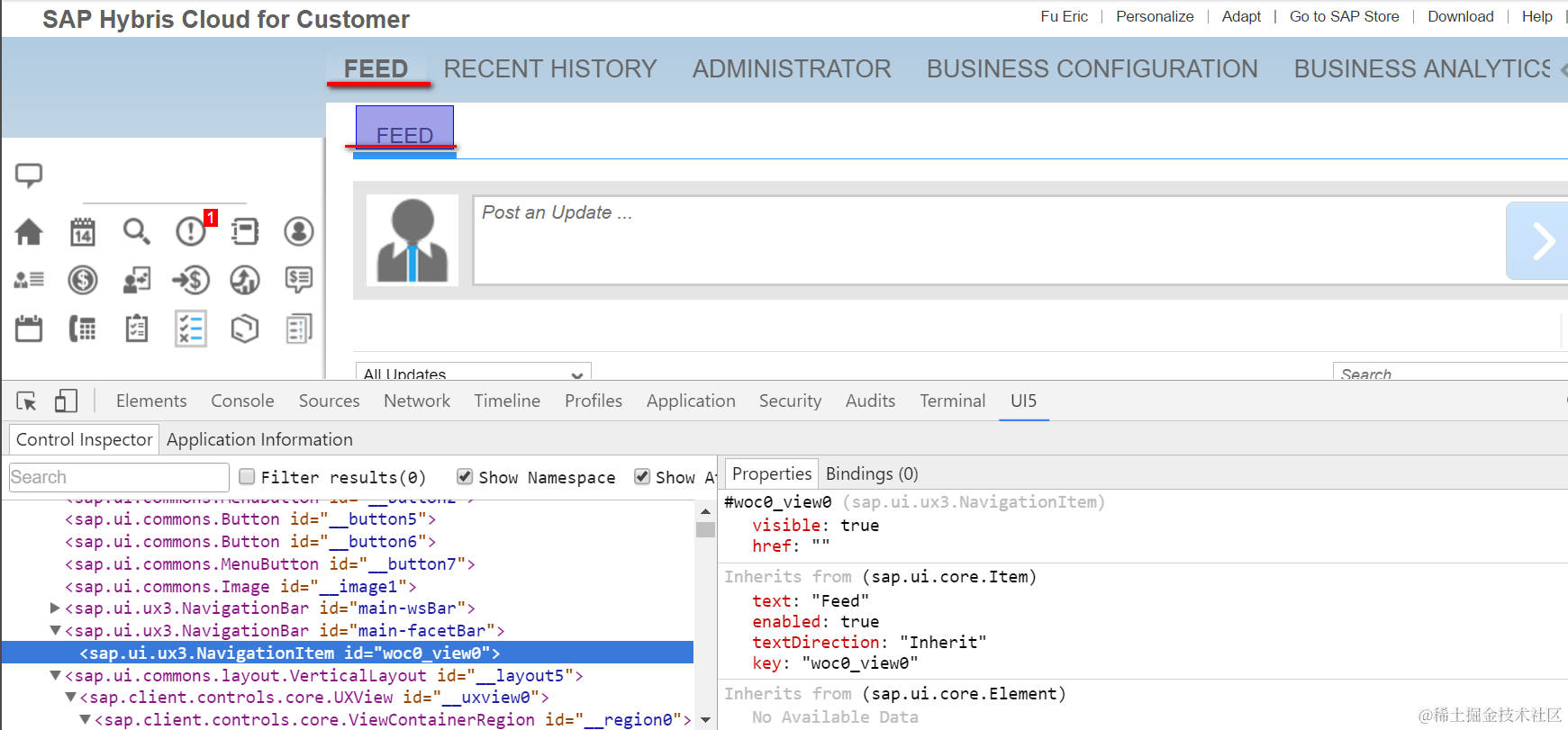Image resolution: width=1568 pixels, height=730 pixels.
Task: Collapse the __layout5 VerticalLayout node
Action: click(x=55, y=675)
